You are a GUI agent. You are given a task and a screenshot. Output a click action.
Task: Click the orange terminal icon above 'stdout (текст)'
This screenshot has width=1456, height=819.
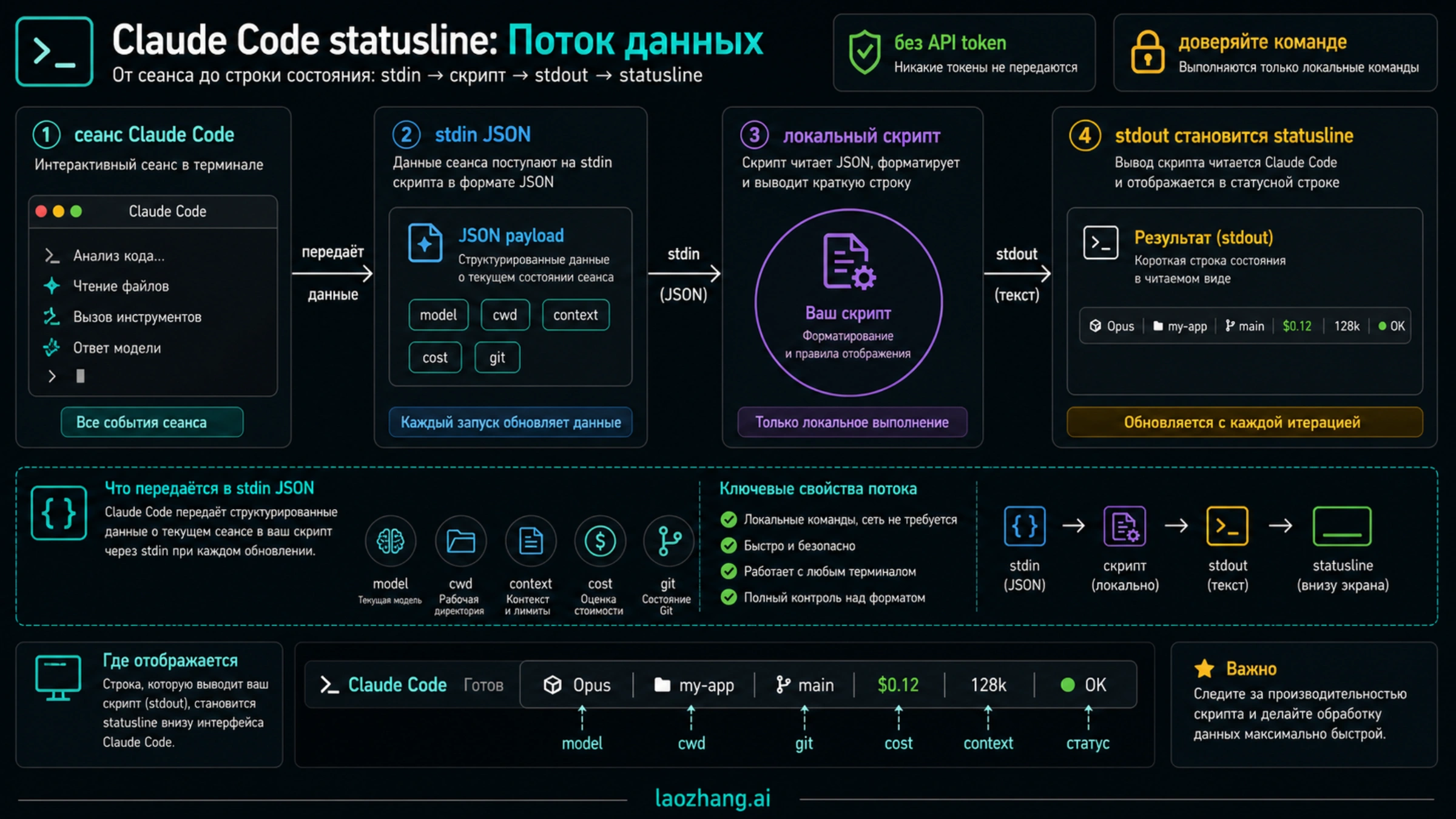[x=1227, y=526]
